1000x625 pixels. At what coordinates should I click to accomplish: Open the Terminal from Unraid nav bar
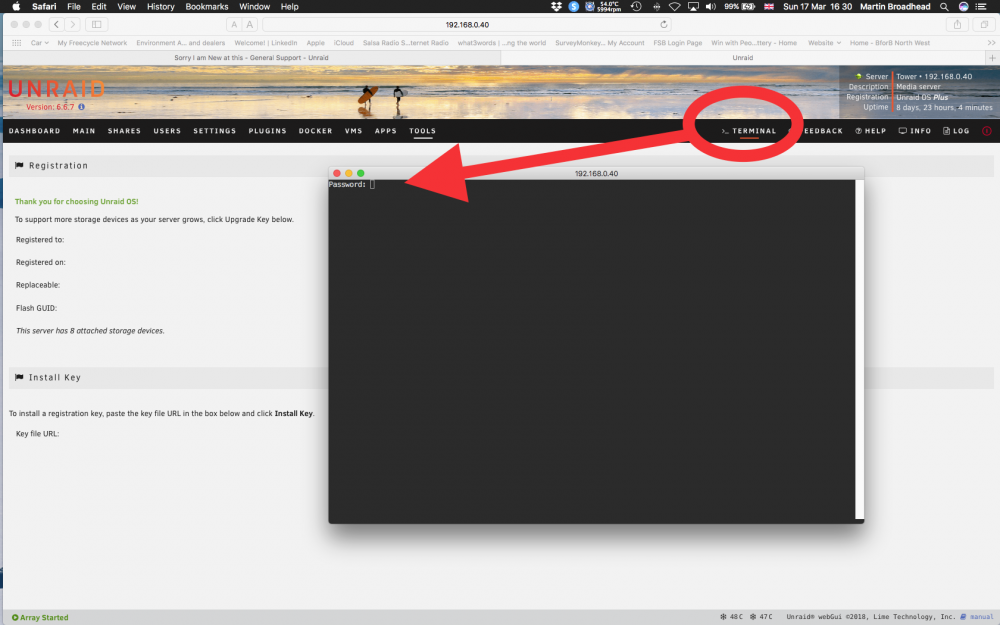click(x=749, y=131)
